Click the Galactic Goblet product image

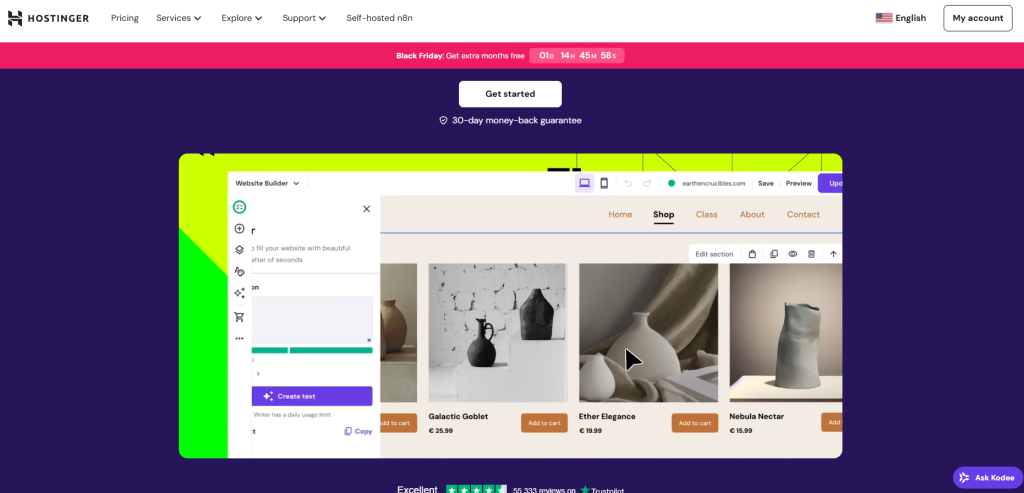(498, 332)
